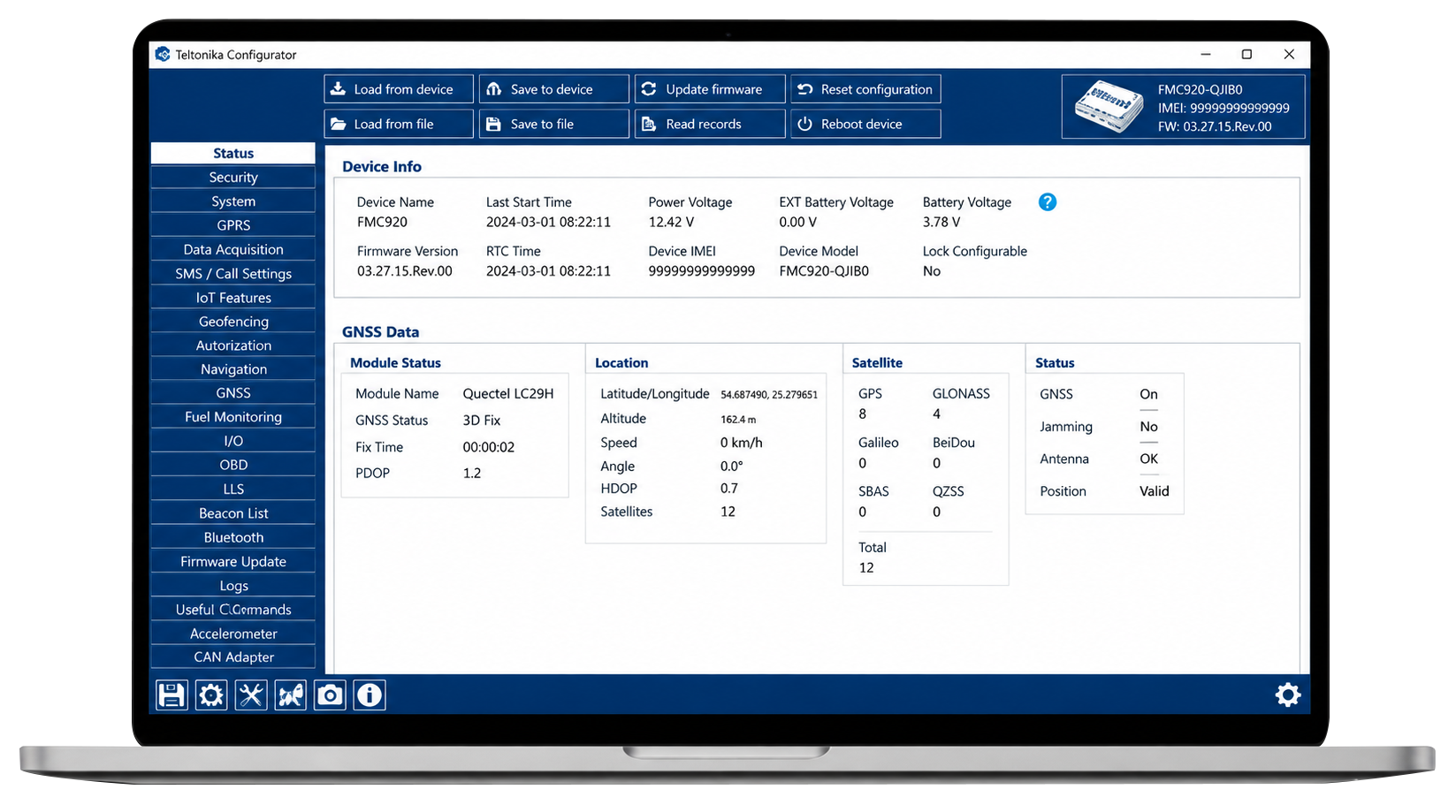Image resolution: width=1456 pixels, height=812 pixels.
Task: Select the I/O section
Action: [233, 441]
